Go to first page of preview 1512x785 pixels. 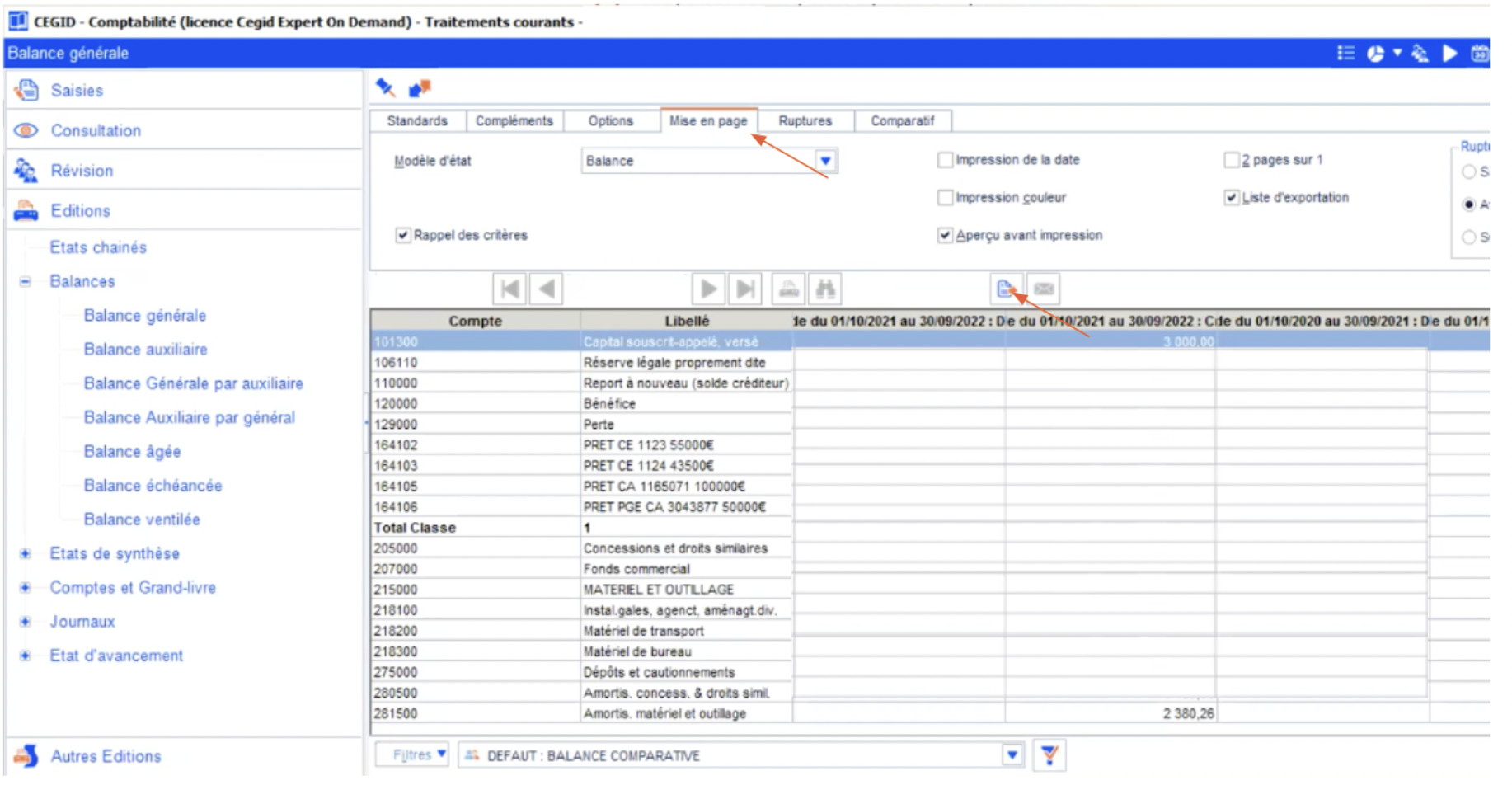coord(509,289)
